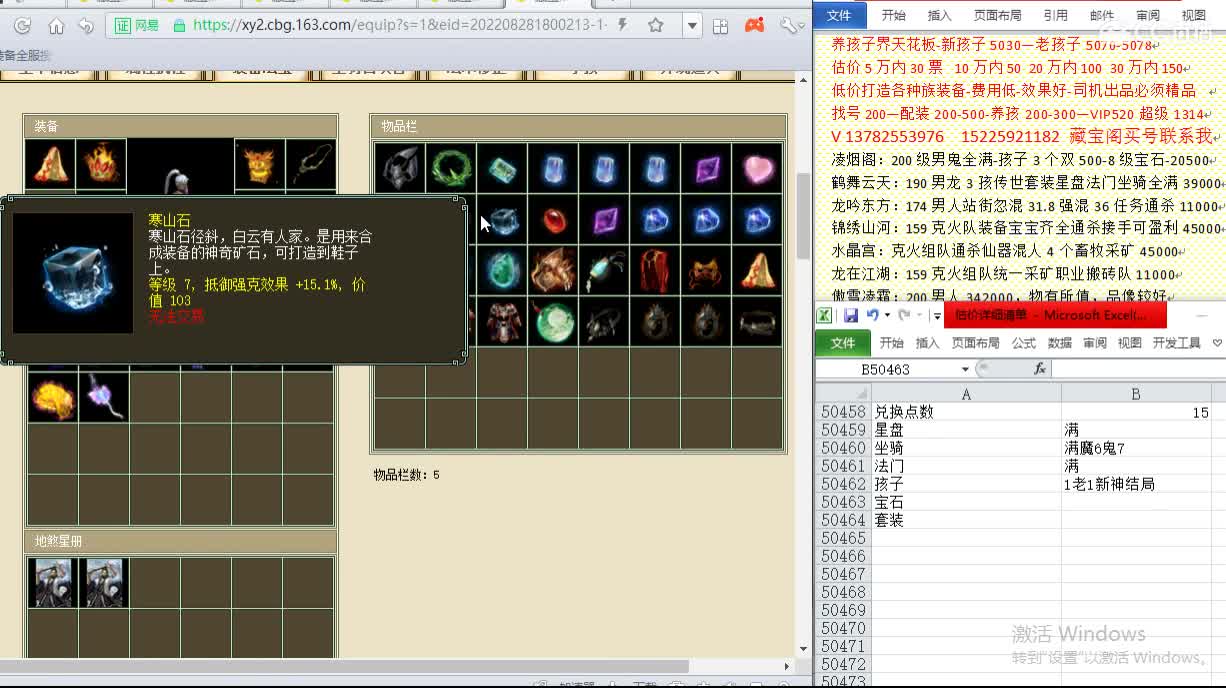1226x688 pixels.
Task: Minimize the Excel ribbon via heart-shaped arrow
Action: coord(1216,343)
